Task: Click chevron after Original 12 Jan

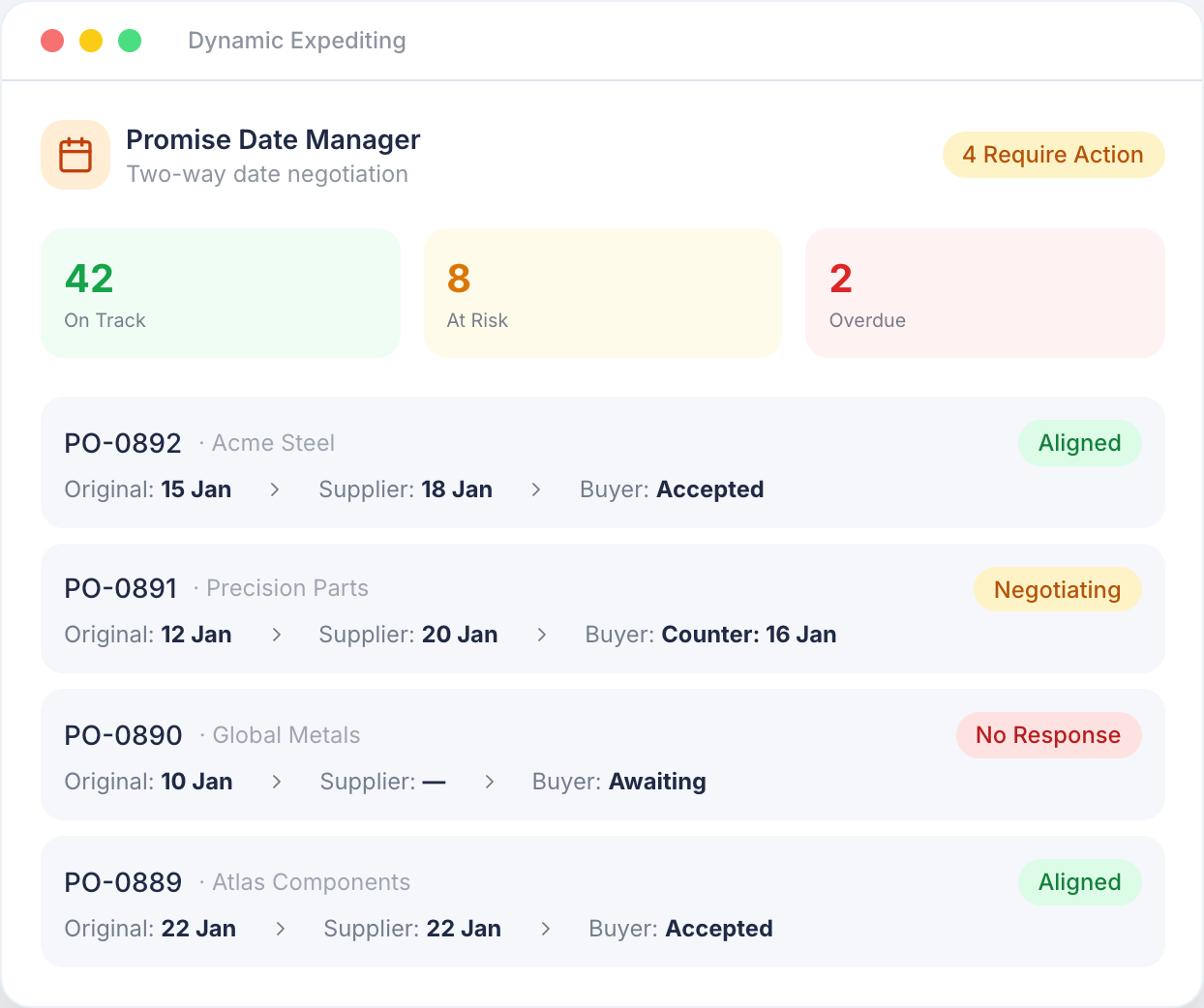Action: tap(277, 635)
